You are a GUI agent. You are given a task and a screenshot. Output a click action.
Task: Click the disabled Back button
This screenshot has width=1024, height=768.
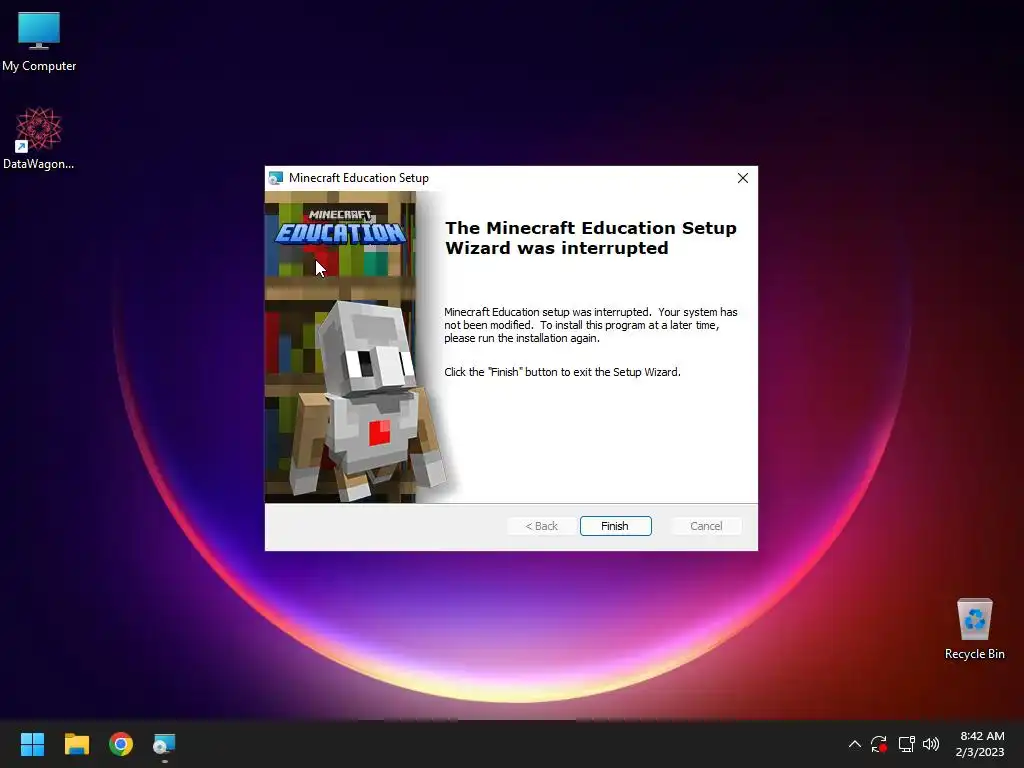(541, 526)
